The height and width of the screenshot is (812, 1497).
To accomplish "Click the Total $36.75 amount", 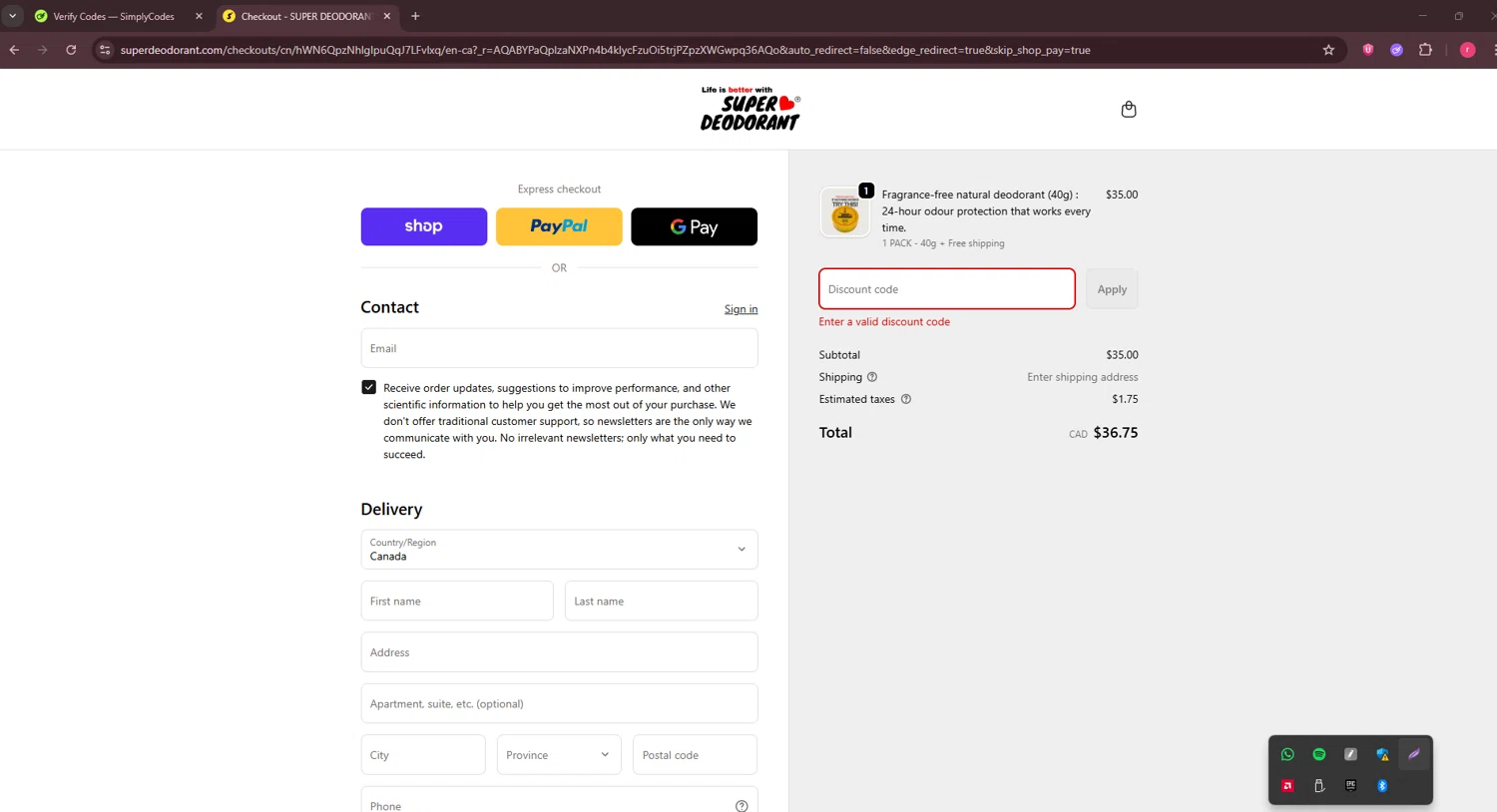I will 1116,433.
